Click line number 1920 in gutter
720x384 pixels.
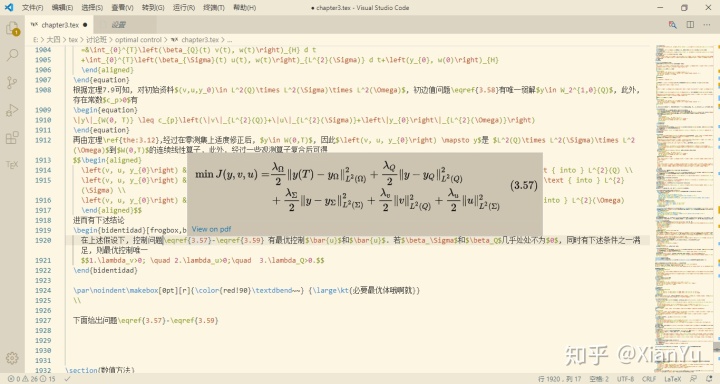coord(43,240)
